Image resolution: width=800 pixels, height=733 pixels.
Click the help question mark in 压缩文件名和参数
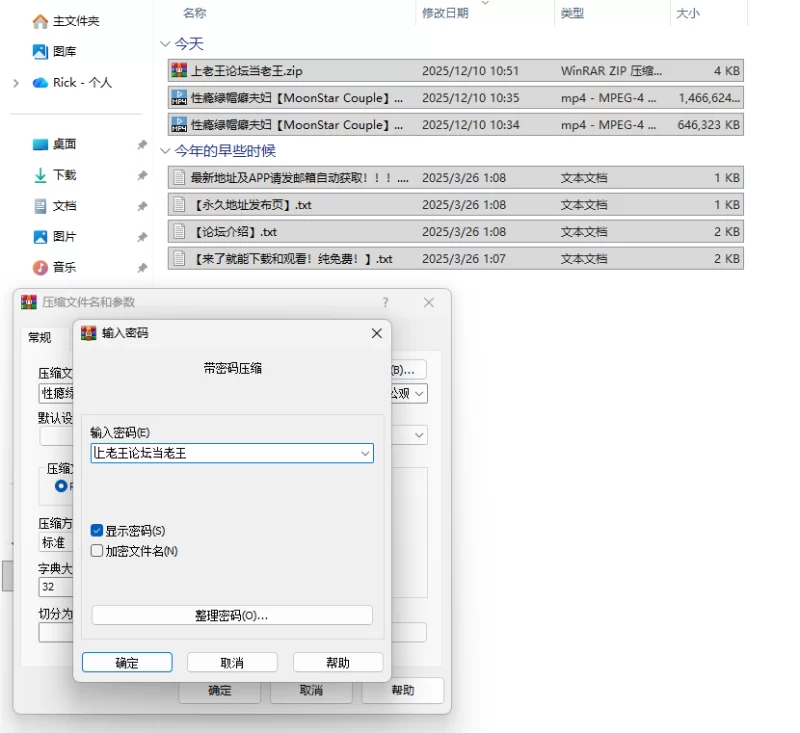[386, 302]
